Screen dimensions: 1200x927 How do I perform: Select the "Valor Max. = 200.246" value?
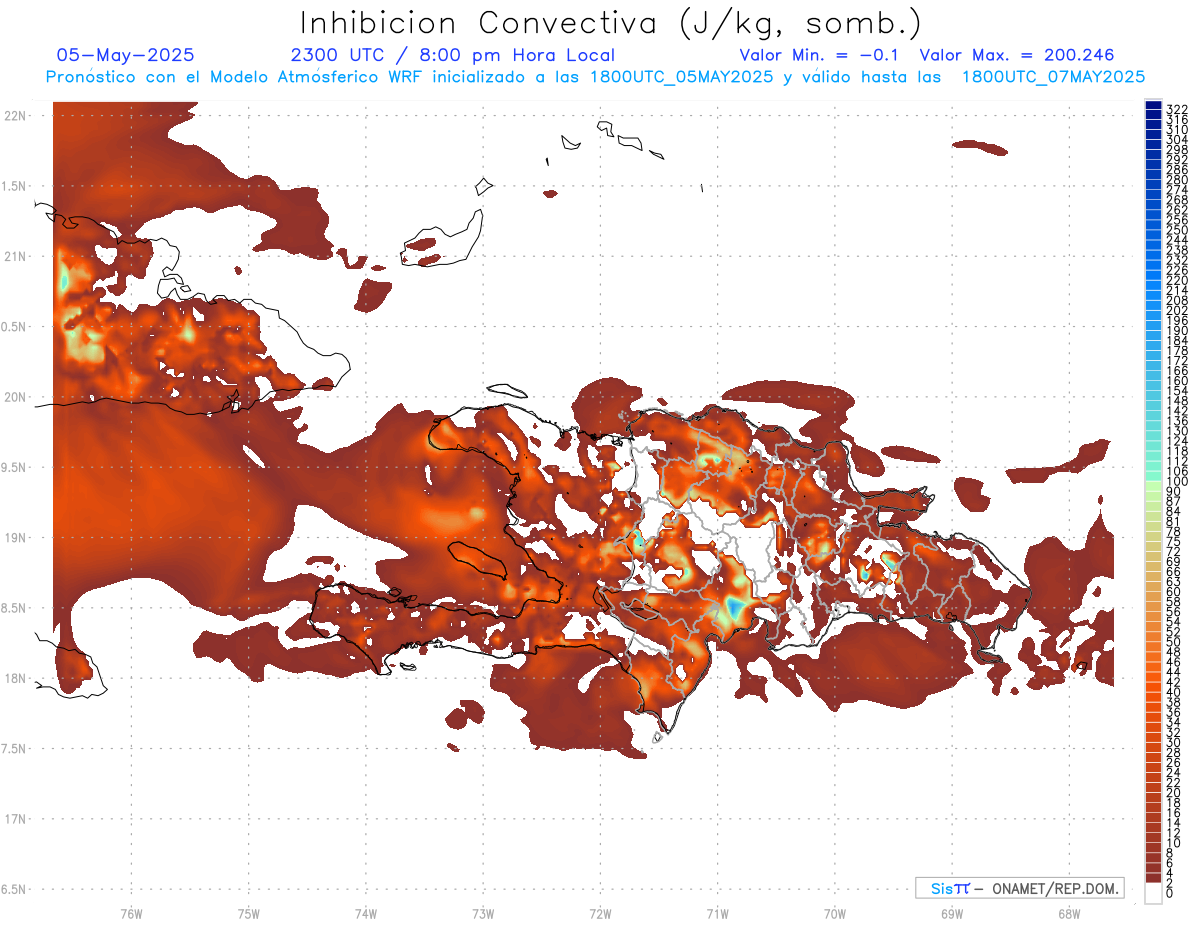[1017, 55]
